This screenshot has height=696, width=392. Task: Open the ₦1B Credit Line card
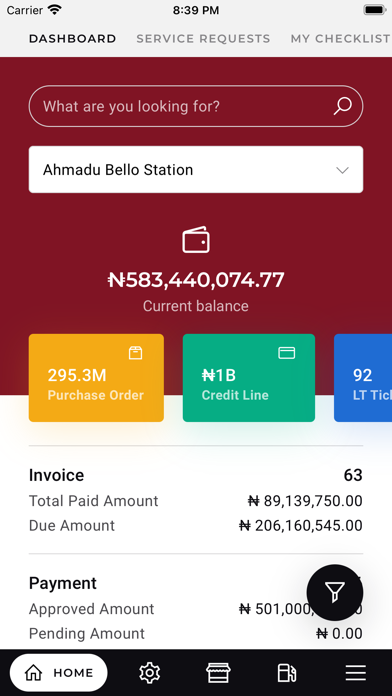click(249, 378)
